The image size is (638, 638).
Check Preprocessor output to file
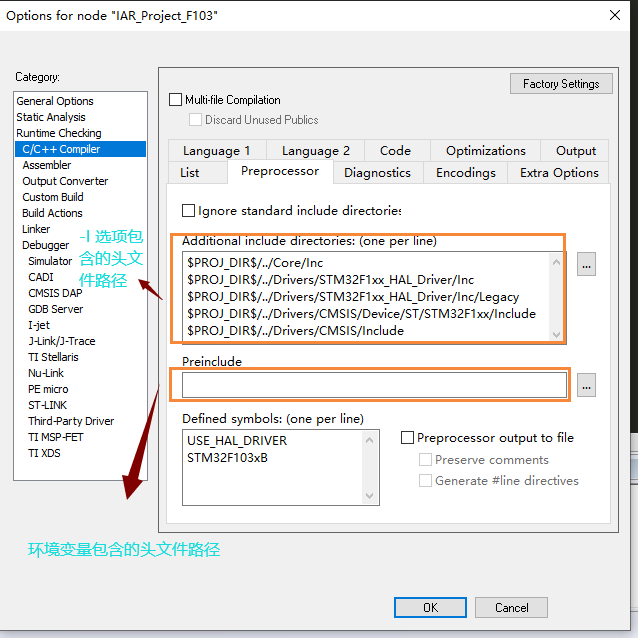tap(408, 438)
